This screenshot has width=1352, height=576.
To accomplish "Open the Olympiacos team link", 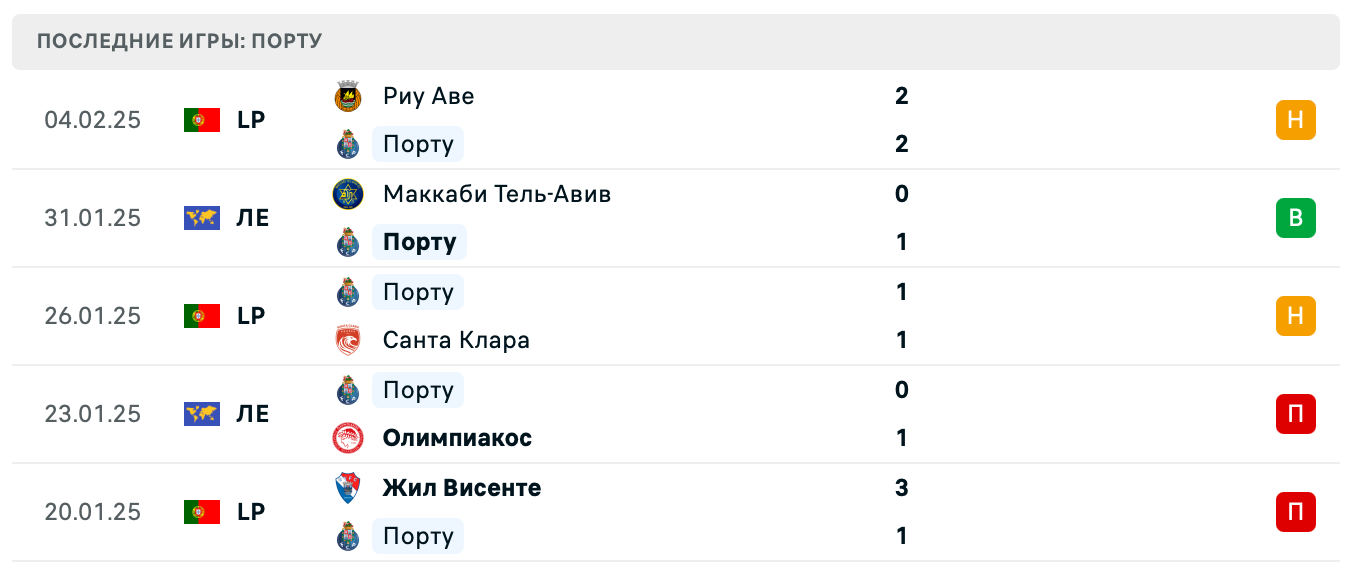I will pos(457,438).
